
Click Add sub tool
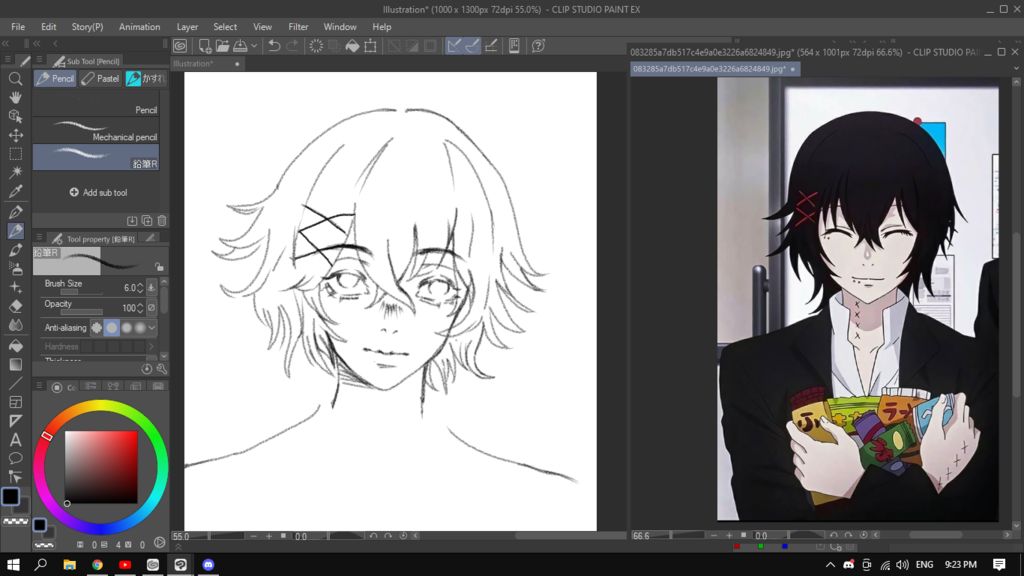[99, 193]
